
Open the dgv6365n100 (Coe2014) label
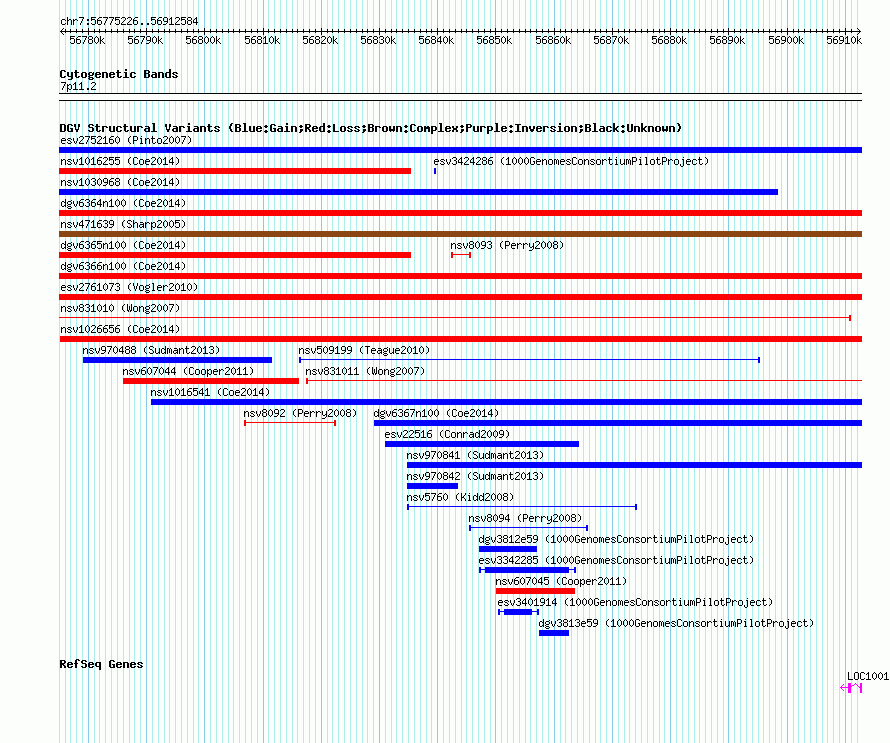(123, 245)
